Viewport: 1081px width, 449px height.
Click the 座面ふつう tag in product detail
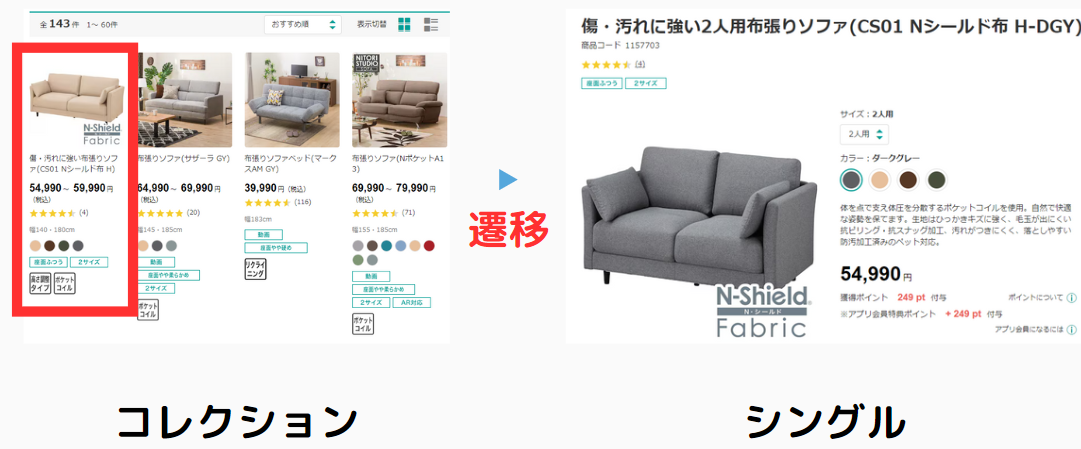pos(601,83)
